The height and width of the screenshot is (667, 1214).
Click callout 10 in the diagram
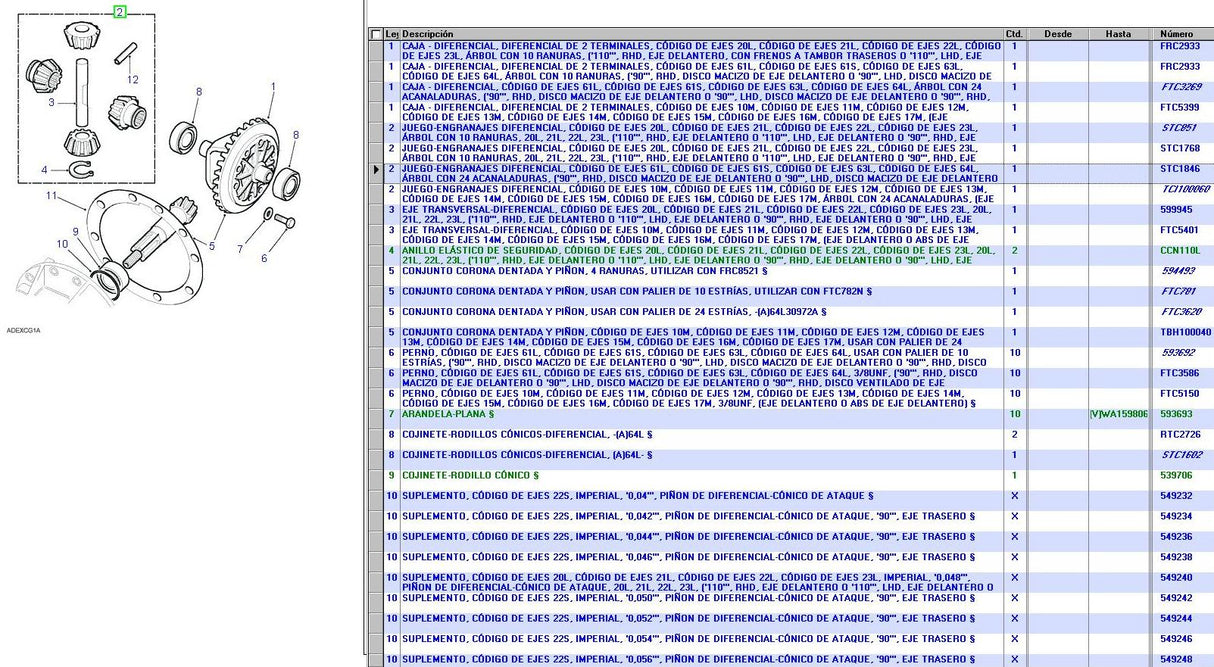tap(62, 243)
